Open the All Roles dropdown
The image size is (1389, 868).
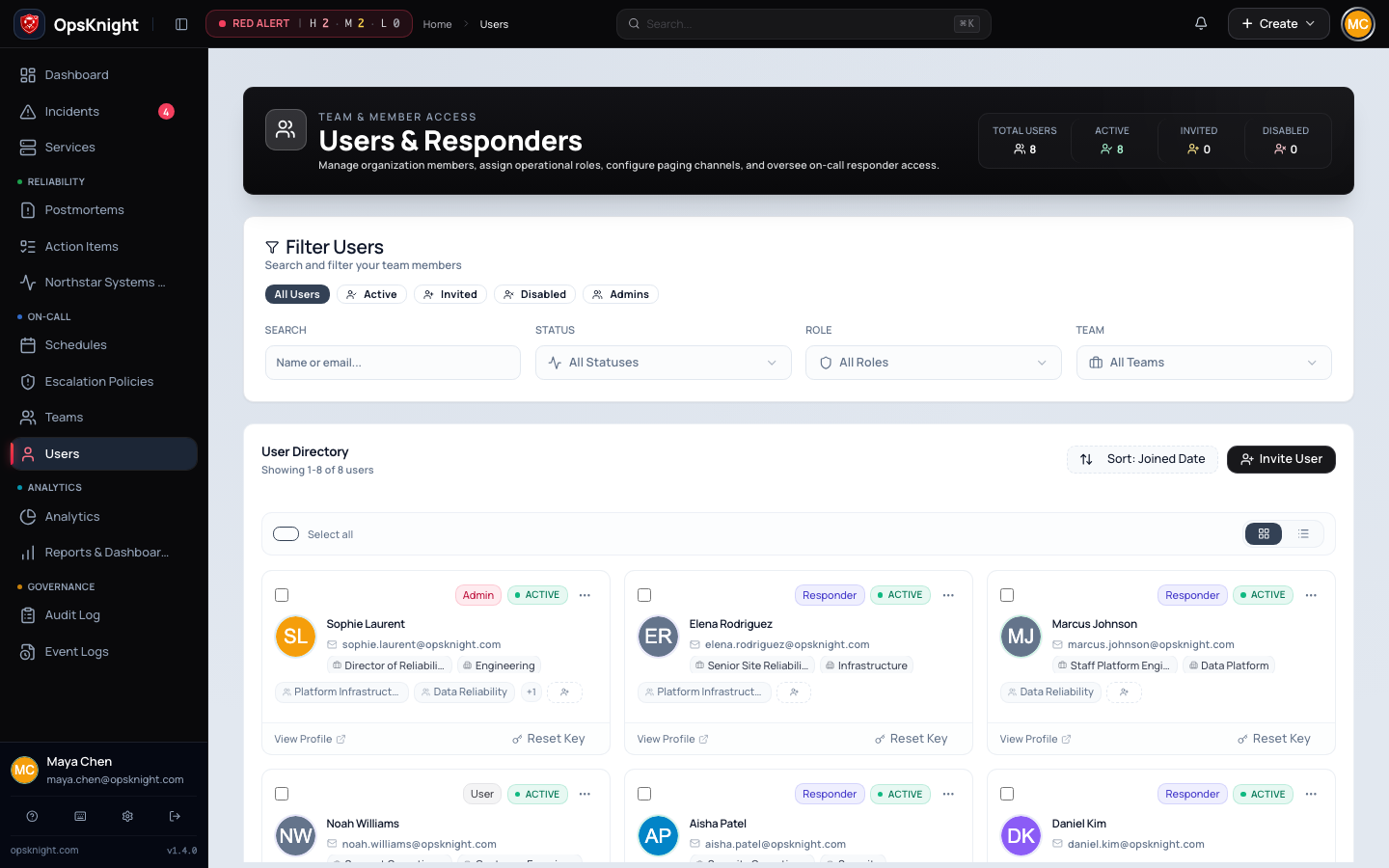click(x=934, y=363)
